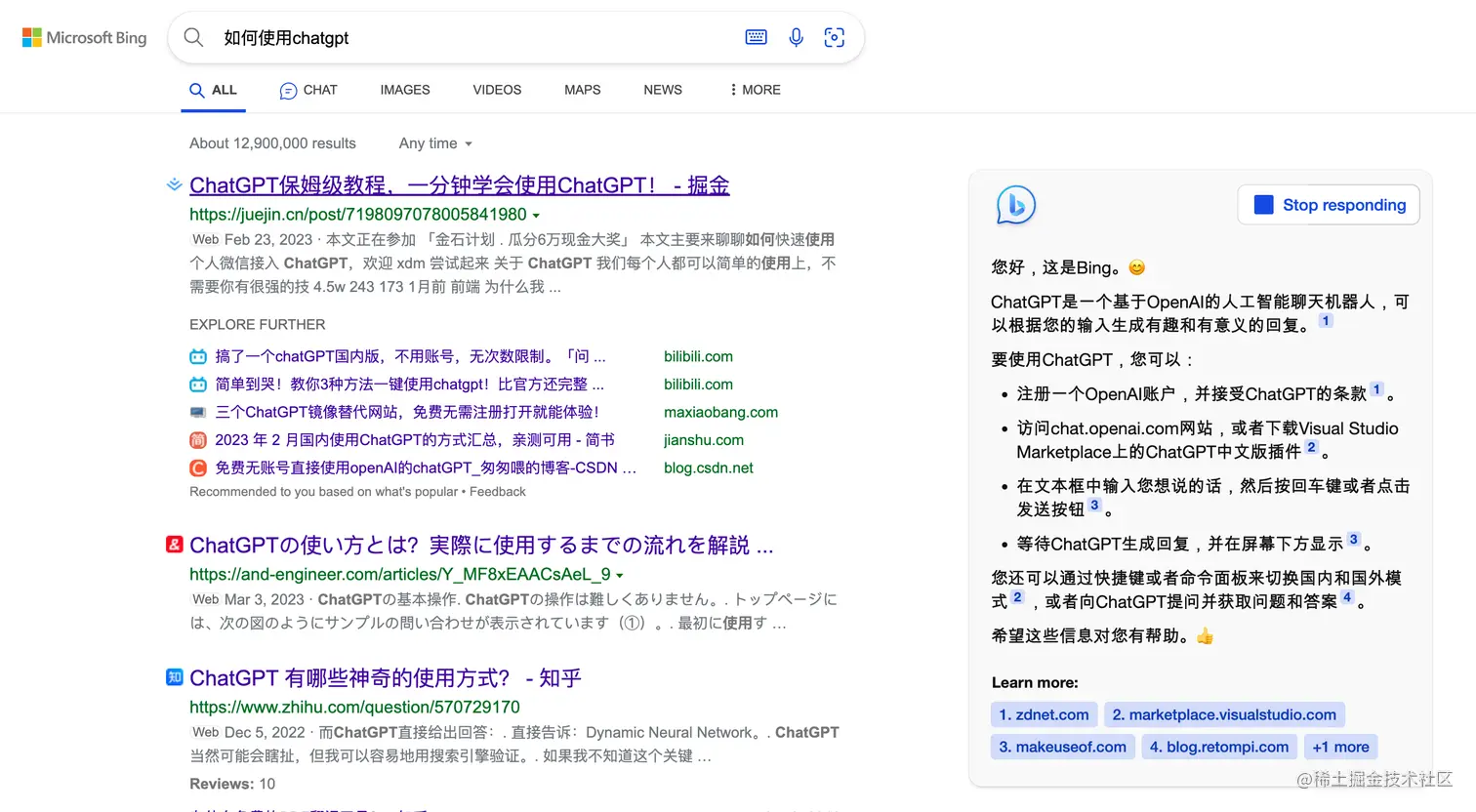Screen dimensions: 1476x812
Task: Click the Learn more: label
Action: point(1035,682)
